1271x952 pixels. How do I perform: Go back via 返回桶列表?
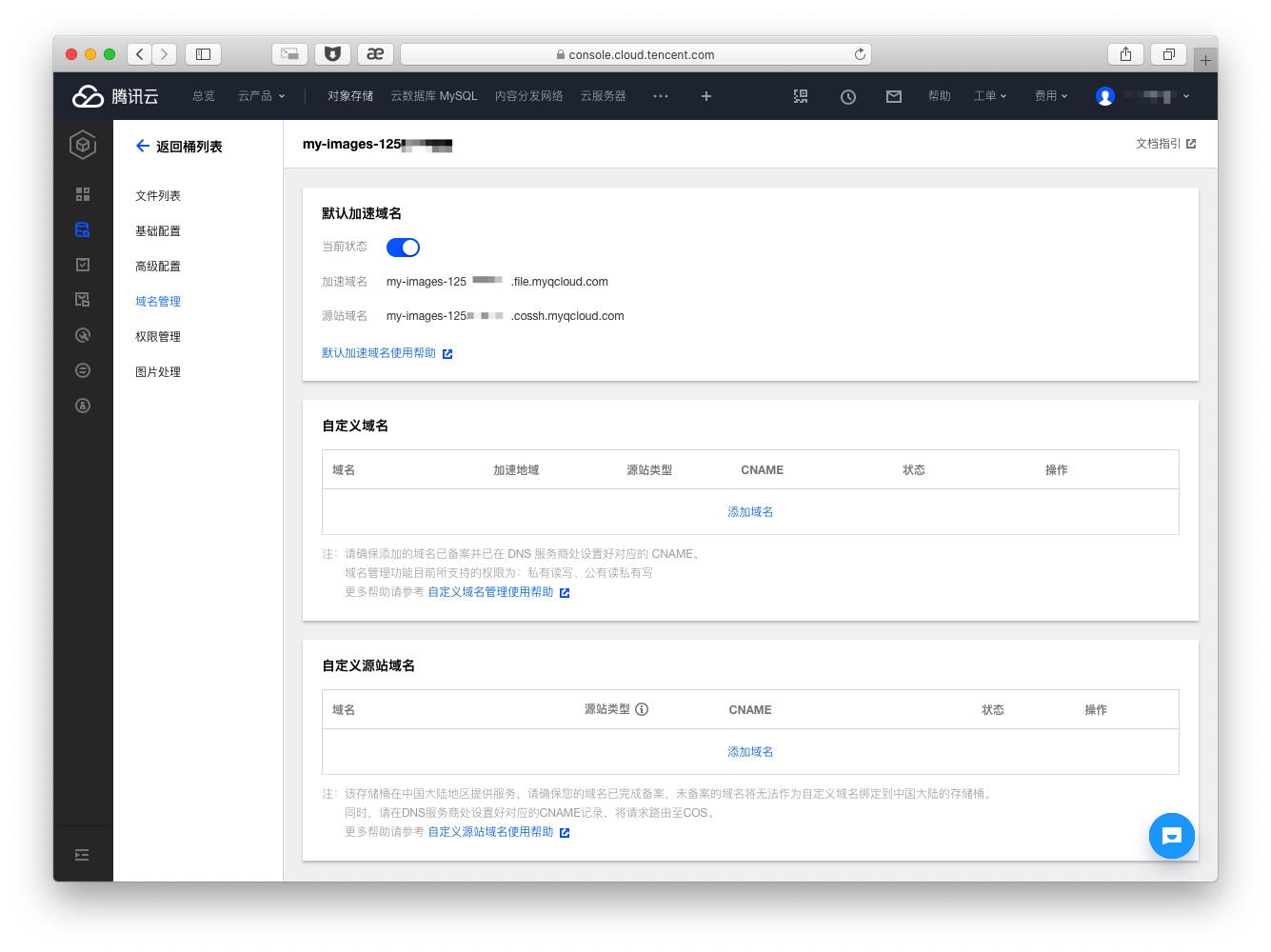[179, 147]
